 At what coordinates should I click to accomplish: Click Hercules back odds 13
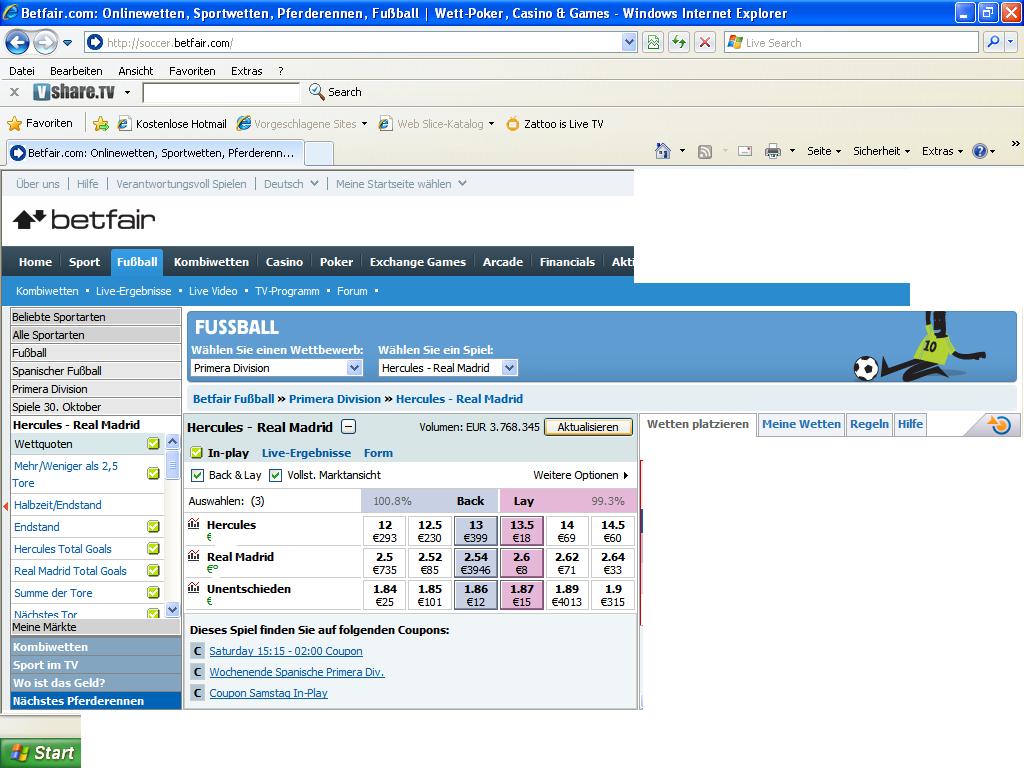pos(475,531)
